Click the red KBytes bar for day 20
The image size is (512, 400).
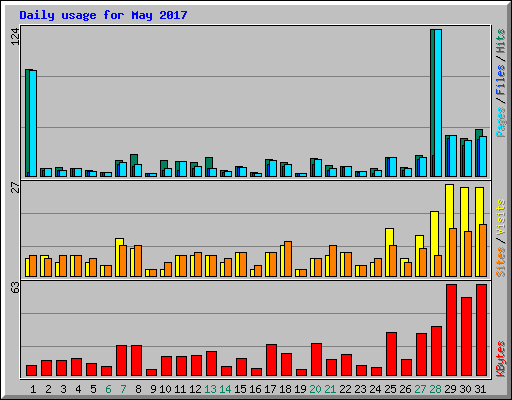point(316,360)
